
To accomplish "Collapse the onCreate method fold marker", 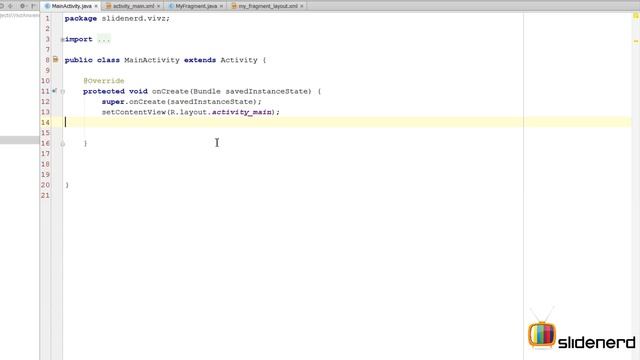I will (62, 91).
